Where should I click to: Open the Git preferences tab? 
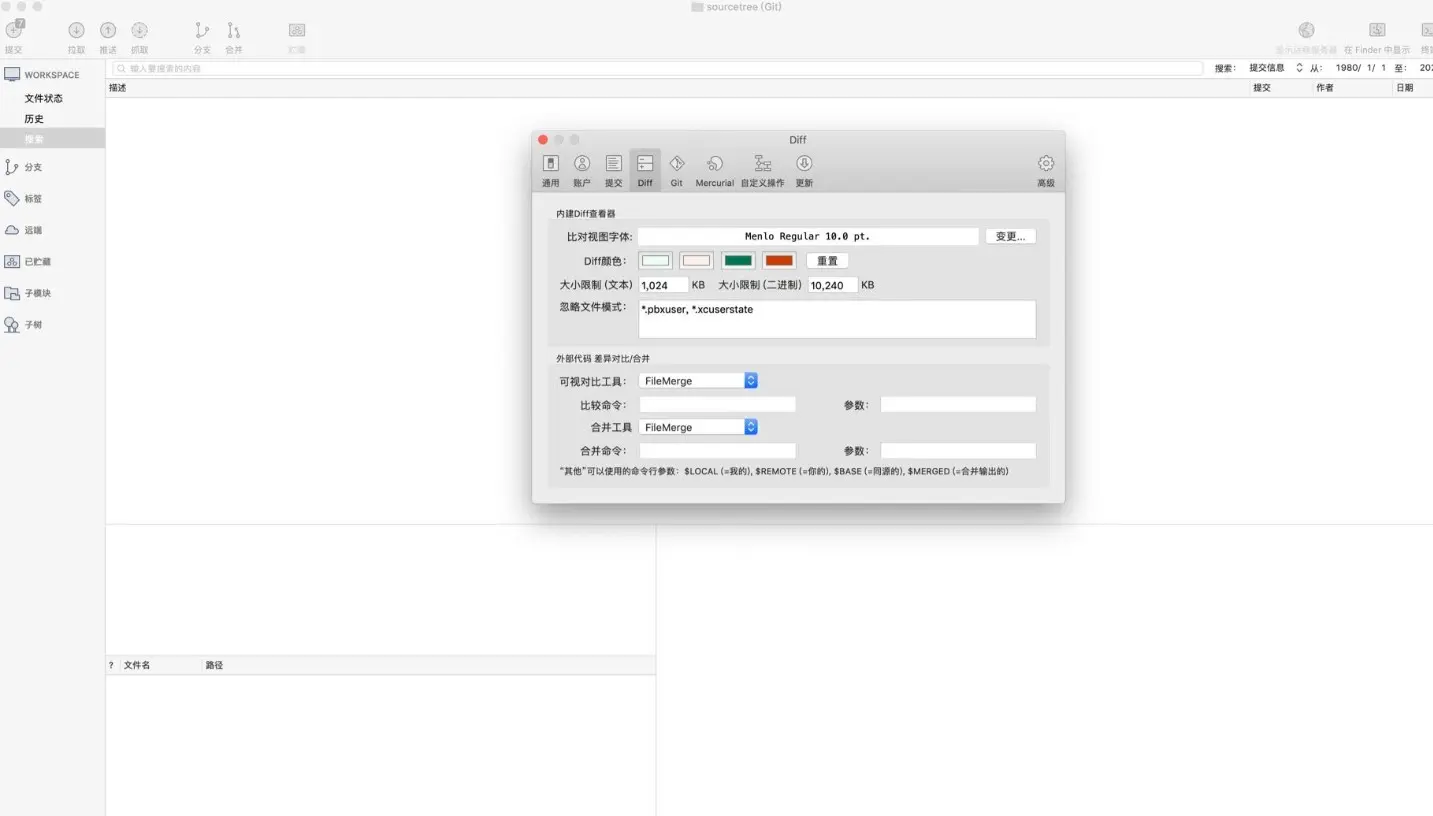point(677,170)
